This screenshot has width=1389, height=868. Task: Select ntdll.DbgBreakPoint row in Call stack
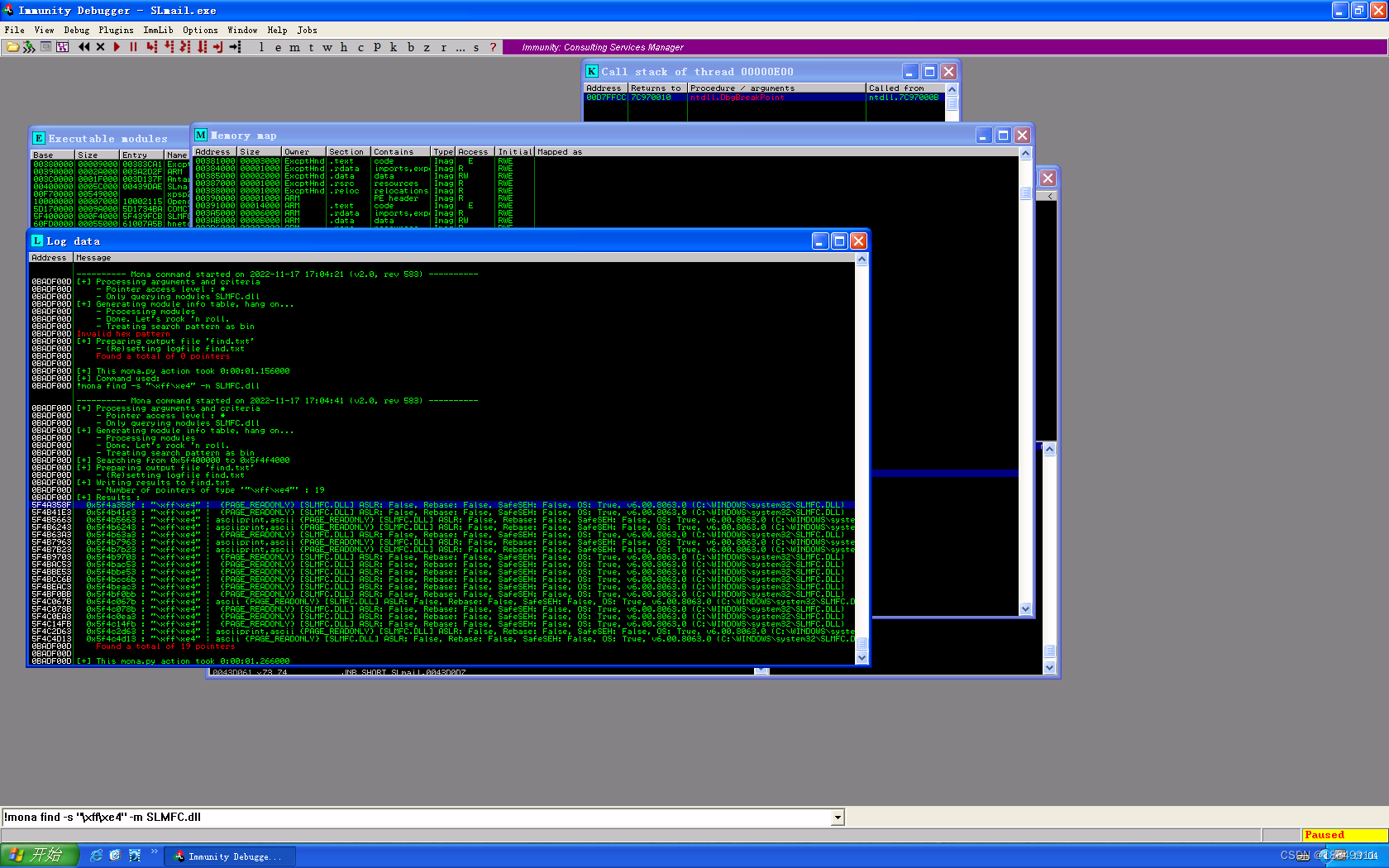click(x=765, y=98)
